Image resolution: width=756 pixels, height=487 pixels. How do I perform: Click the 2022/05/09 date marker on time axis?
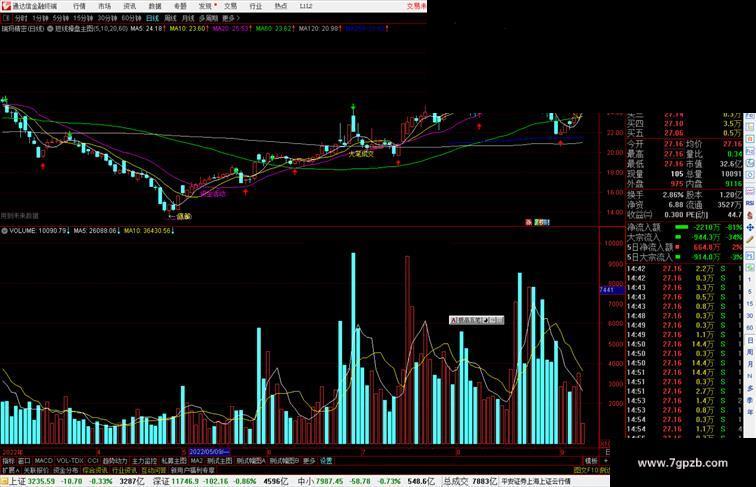pos(208,452)
